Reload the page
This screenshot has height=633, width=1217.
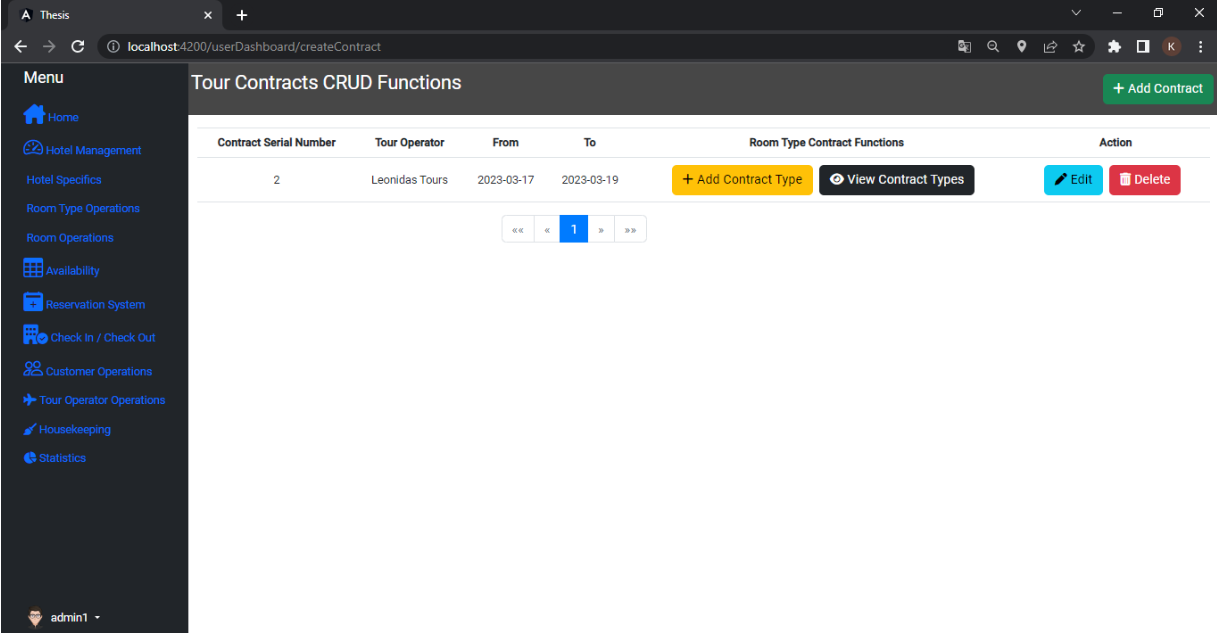[x=78, y=46]
